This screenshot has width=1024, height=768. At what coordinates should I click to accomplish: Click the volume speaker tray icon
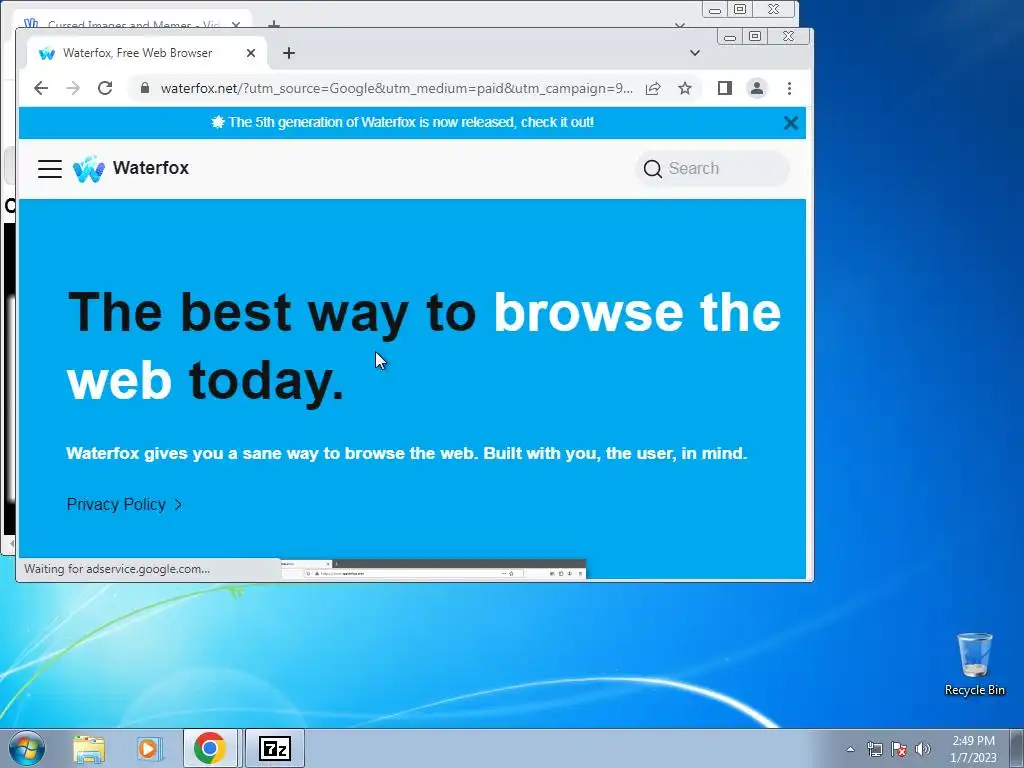pos(923,749)
